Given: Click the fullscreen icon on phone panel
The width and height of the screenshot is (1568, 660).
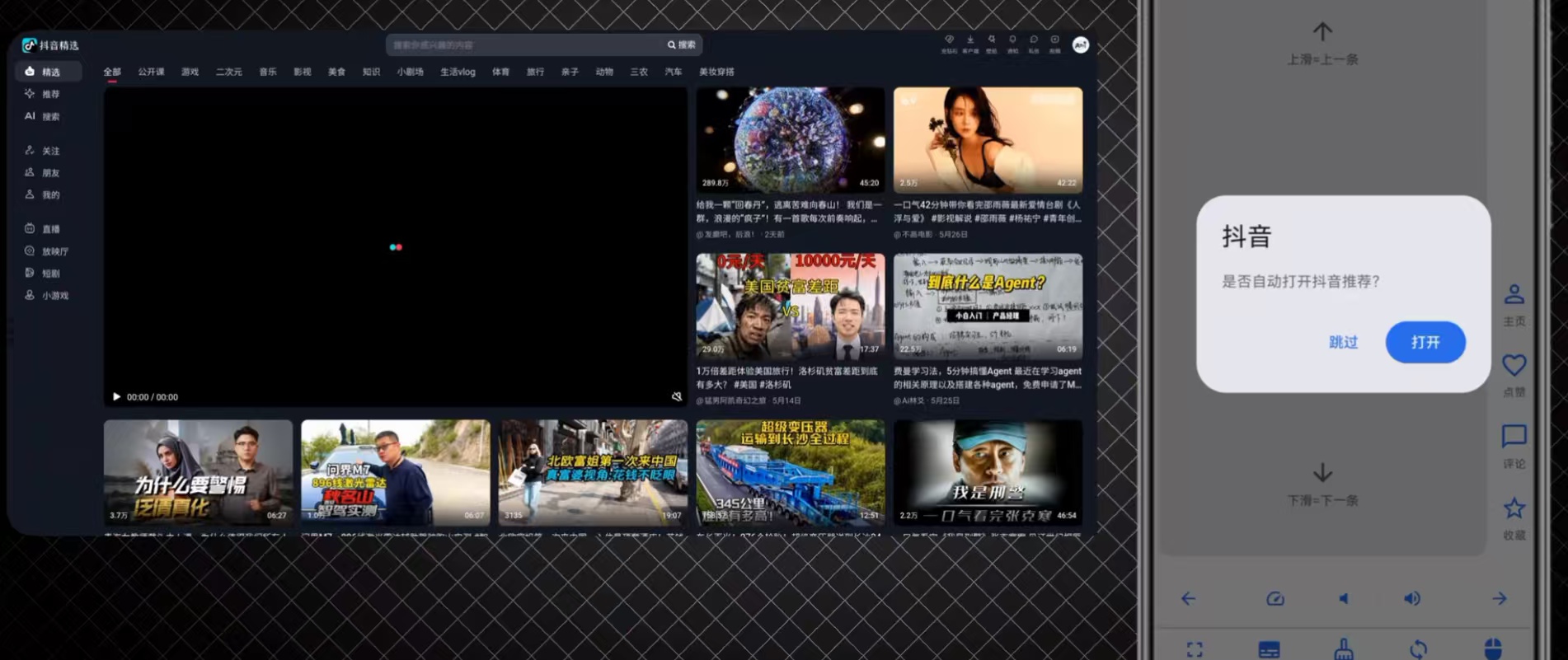Looking at the screenshot, I should (1195, 649).
